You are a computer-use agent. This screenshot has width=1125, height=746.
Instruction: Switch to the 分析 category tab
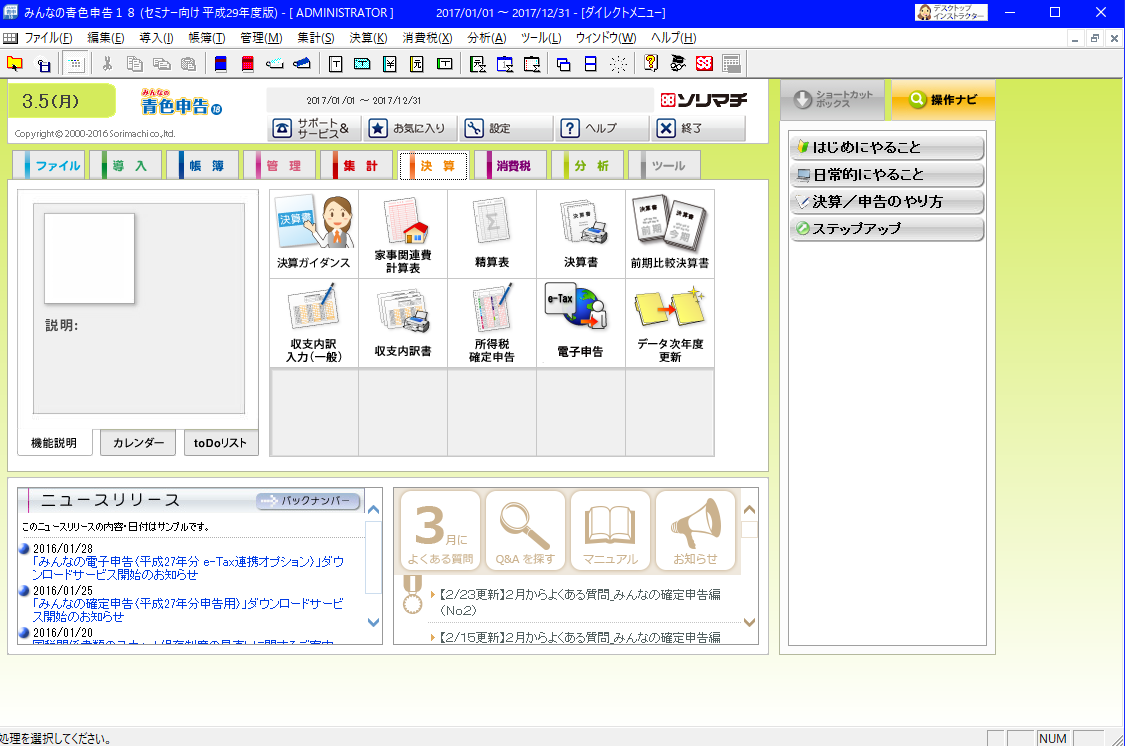coord(589,166)
